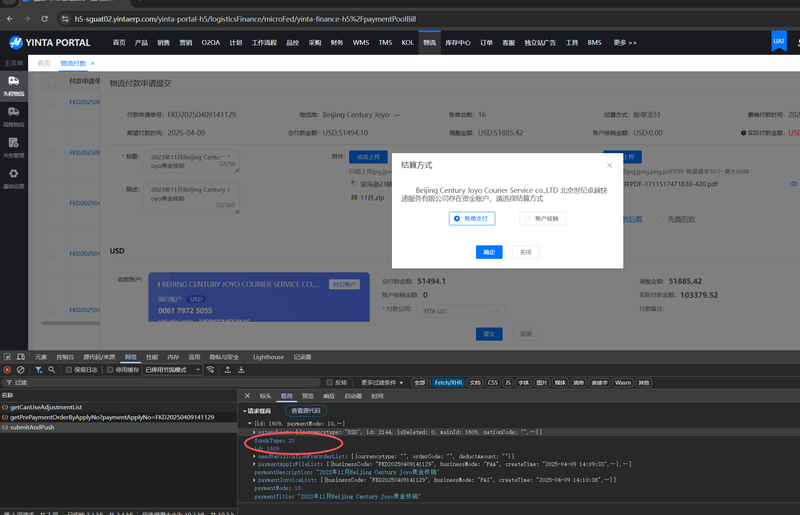Click DevTools filter funnel icon
Screen dimensions: 800x515
click(36, 369)
